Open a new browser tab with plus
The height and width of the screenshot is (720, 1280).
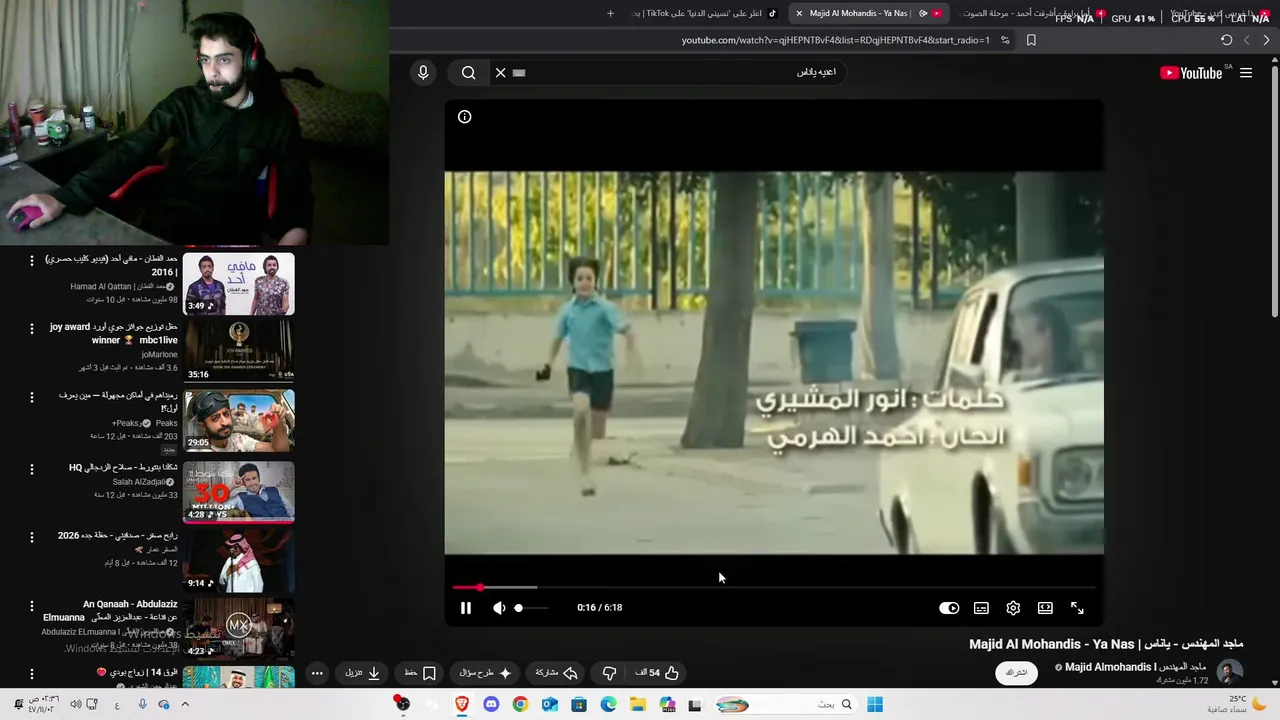[610, 13]
